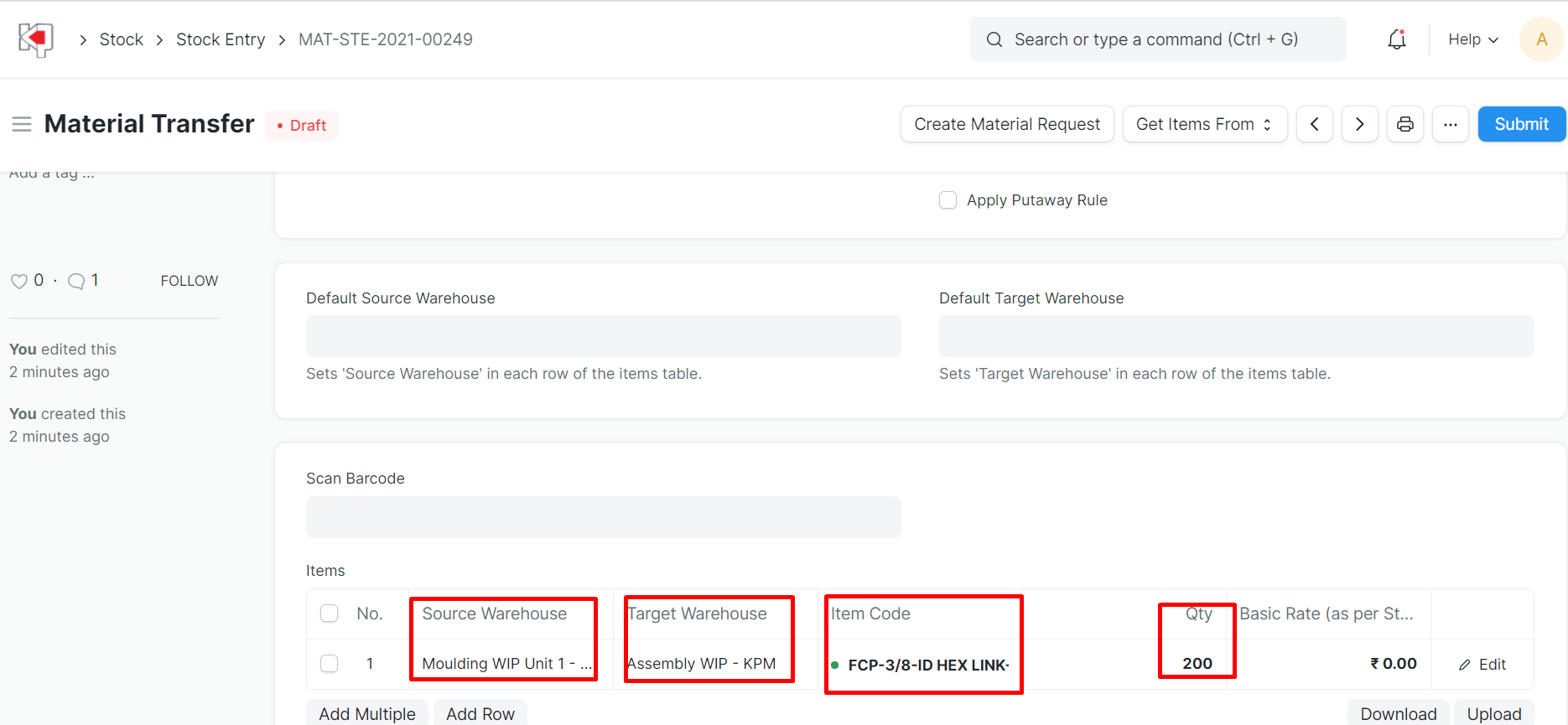Navigate to Stock breadcrumb
Screen dimensions: 1568x725
122,39
